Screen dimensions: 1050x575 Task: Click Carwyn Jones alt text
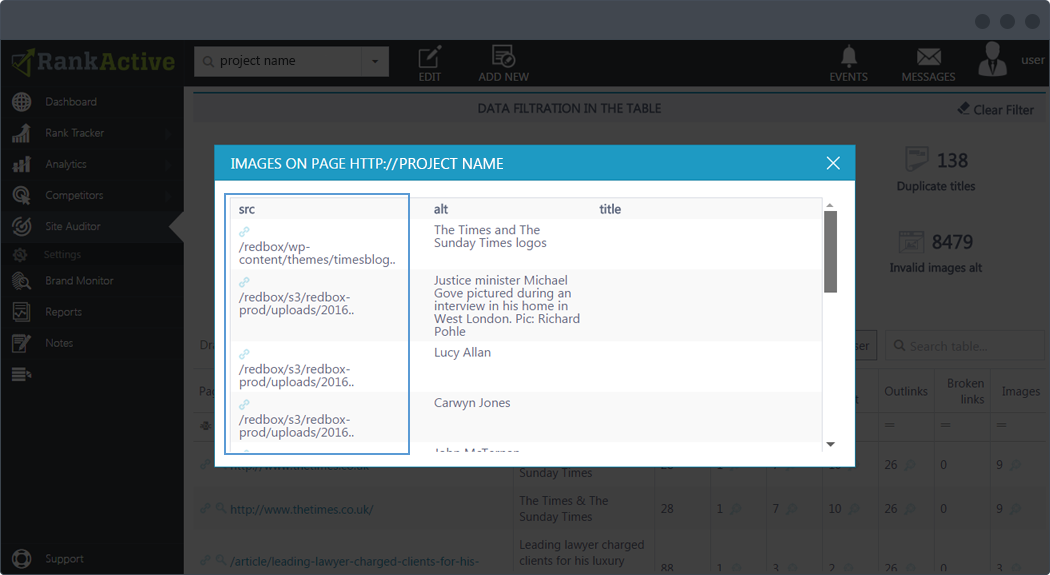click(x=472, y=403)
